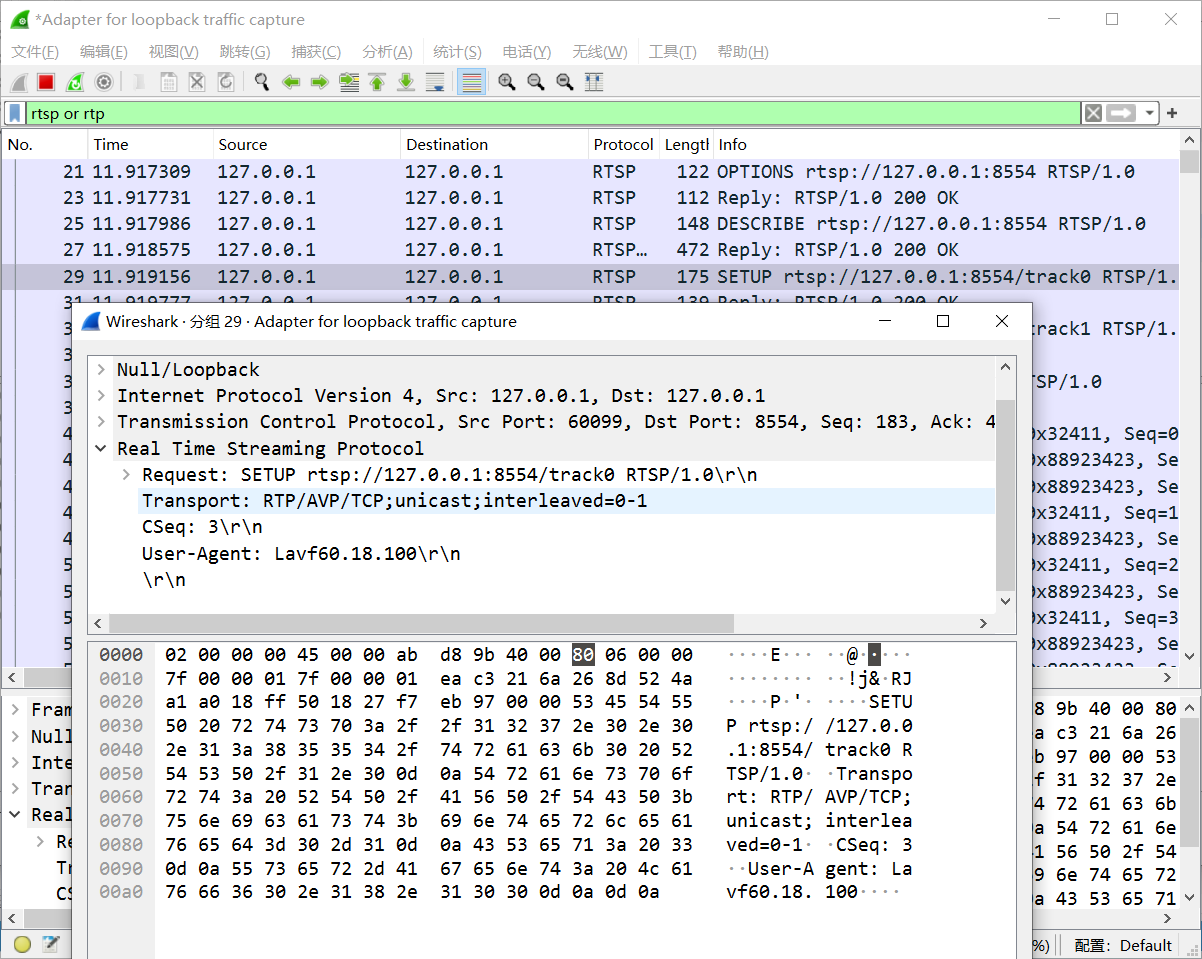Apply the display filter arrow button
Image resolution: width=1202 pixels, height=959 pixels.
click(x=1122, y=113)
